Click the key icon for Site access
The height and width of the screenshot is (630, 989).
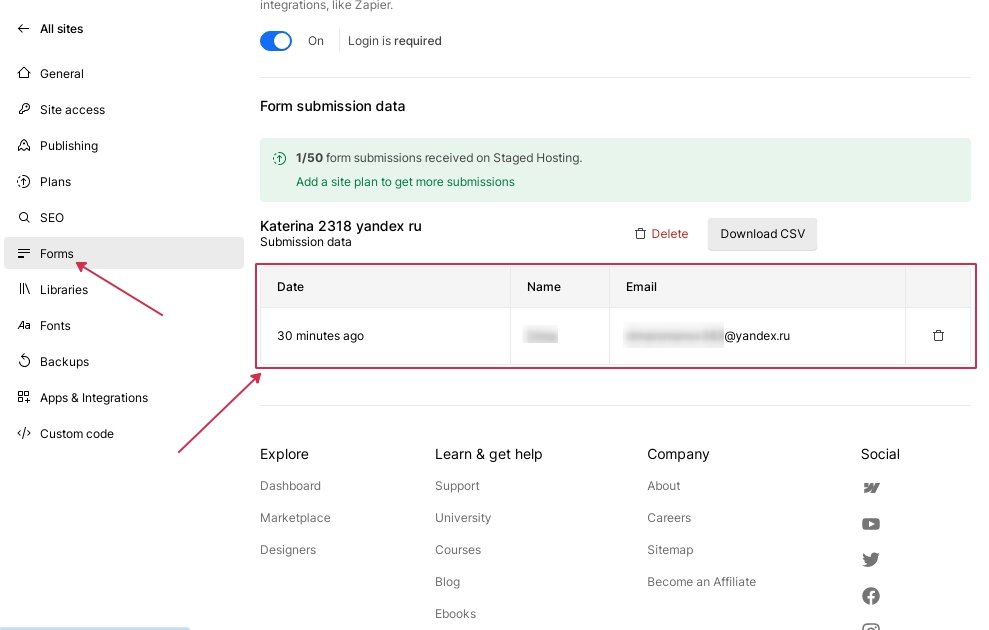click(x=24, y=110)
